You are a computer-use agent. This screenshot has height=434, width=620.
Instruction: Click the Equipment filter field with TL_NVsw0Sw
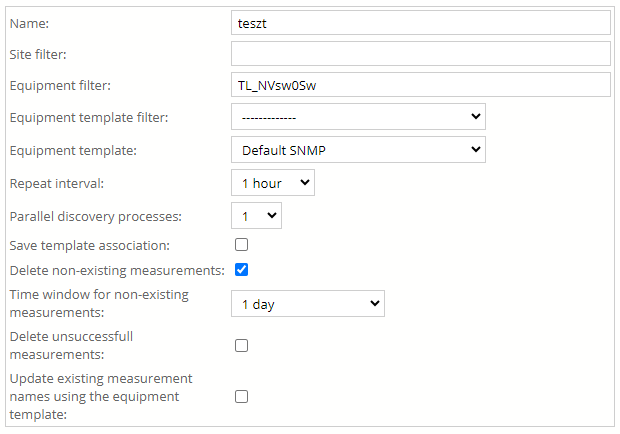[x=421, y=85]
